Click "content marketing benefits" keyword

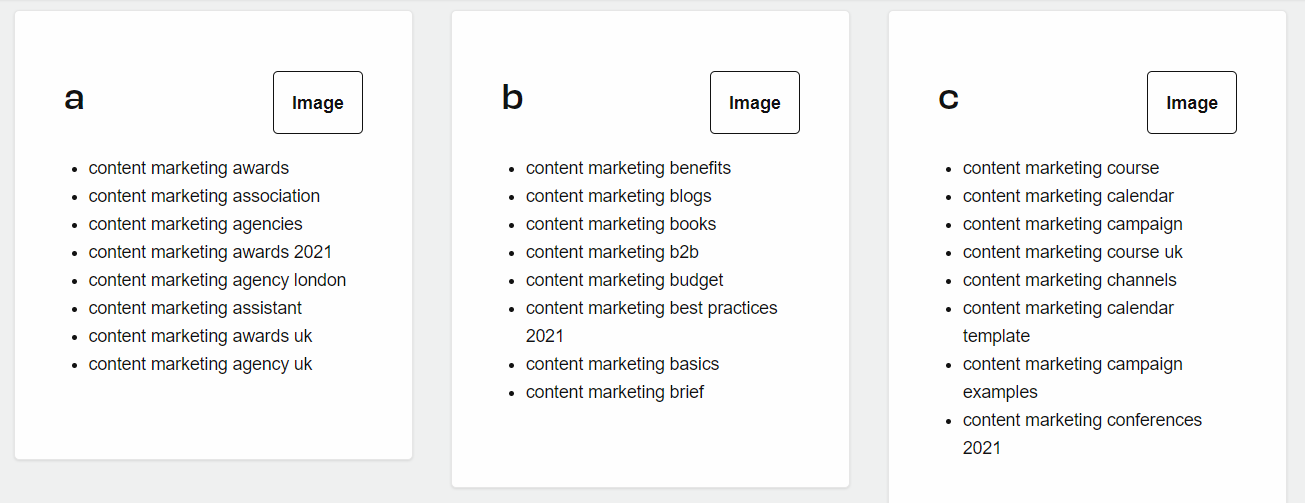628,168
